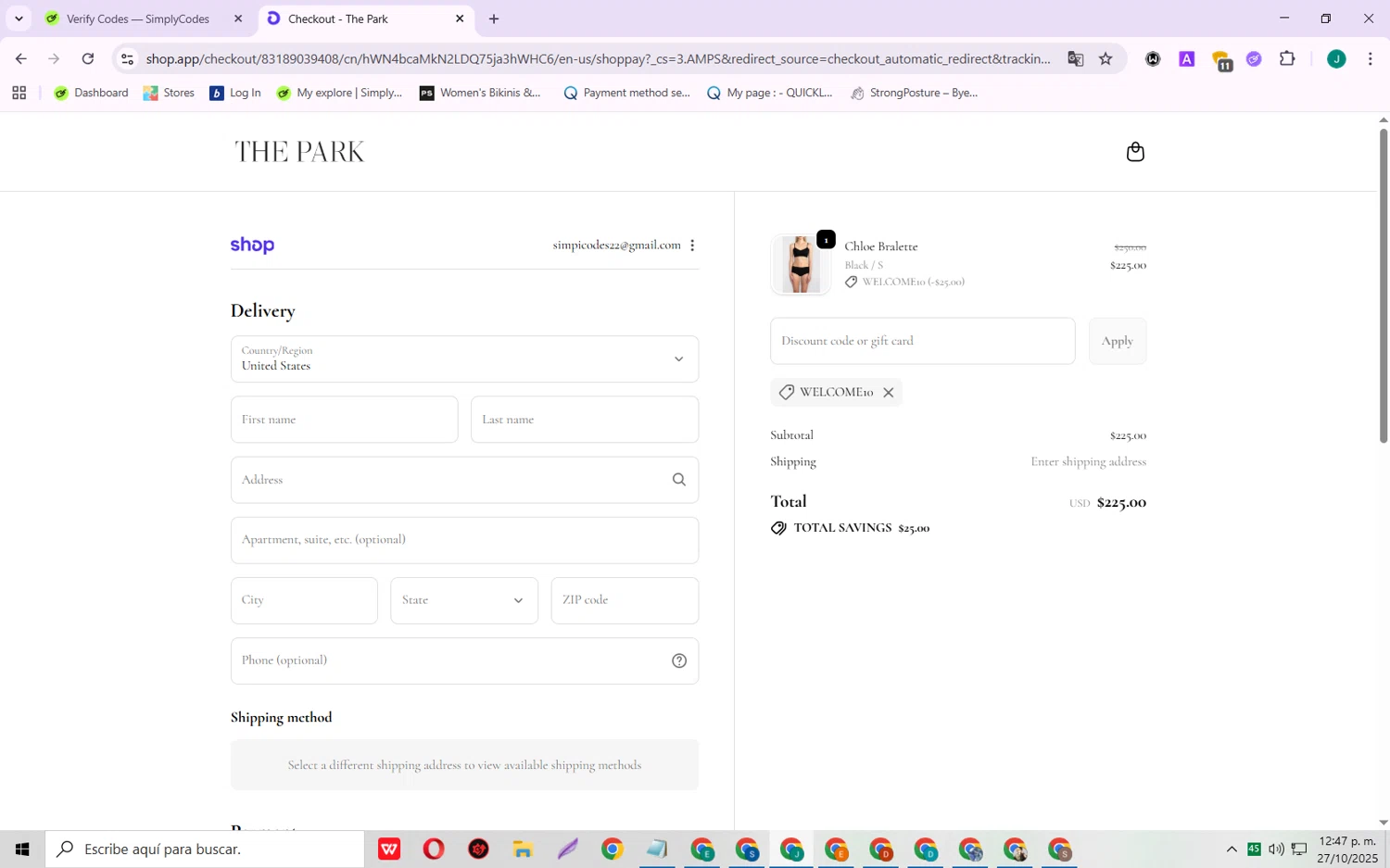This screenshot has width=1390, height=868.
Task: Focus the Last name field
Action: [585, 420]
